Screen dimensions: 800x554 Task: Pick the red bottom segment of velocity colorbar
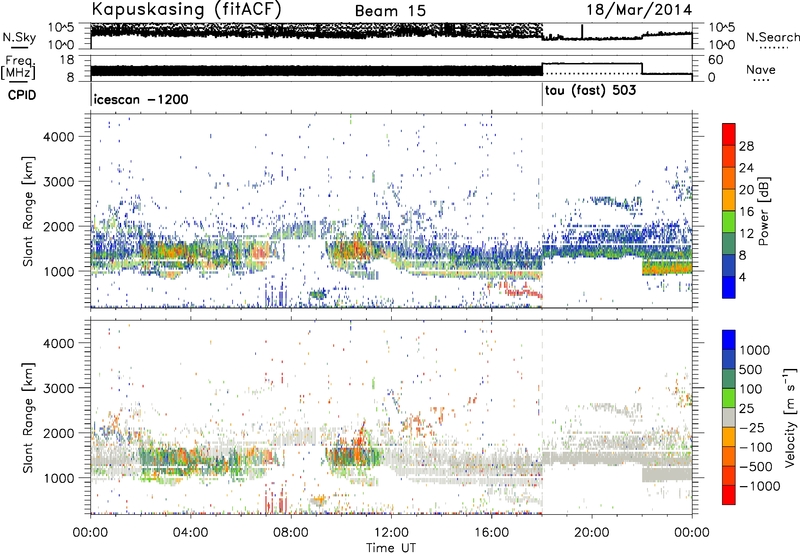pos(729,495)
